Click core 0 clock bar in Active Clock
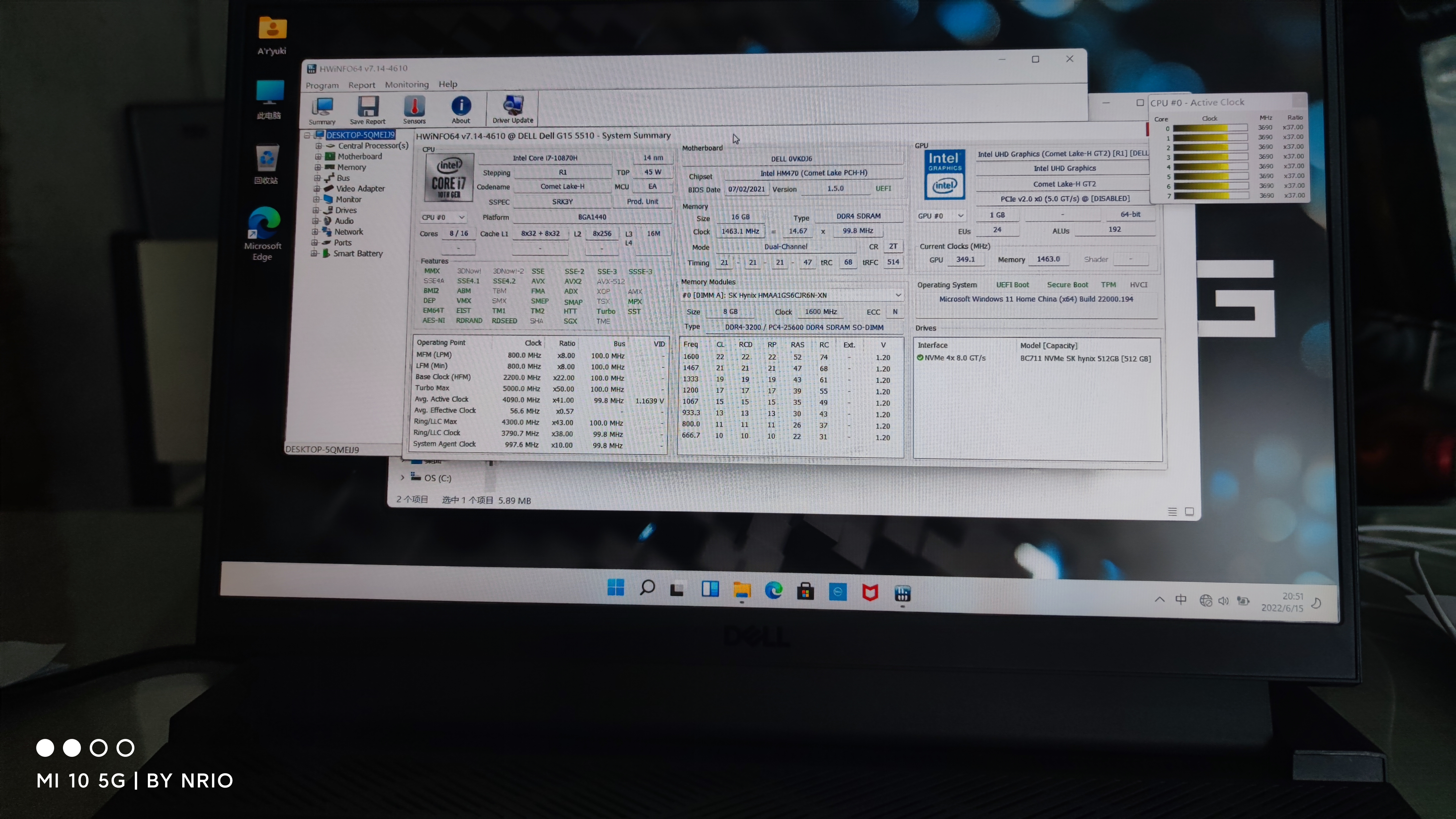The height and width of the screenshot is (819, 1456). [x=1210, y=128]
